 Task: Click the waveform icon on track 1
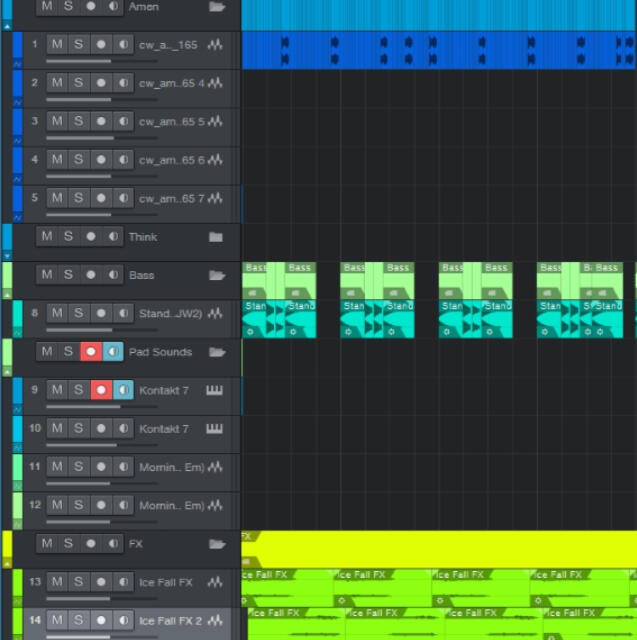tap(215, 45)
